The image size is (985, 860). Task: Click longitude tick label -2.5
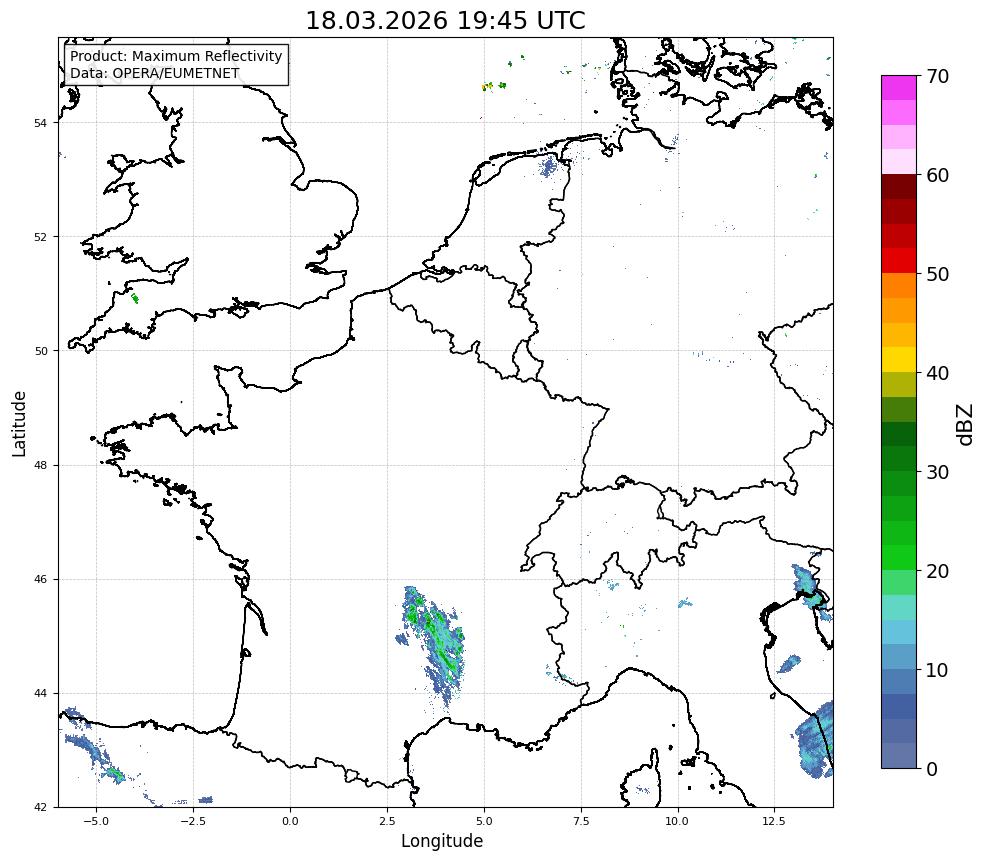(x=193, y=821)
